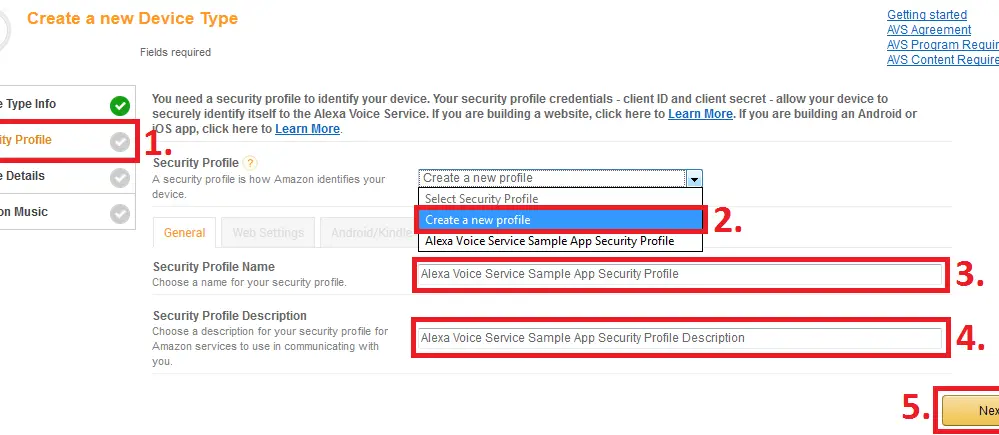The height and width of the screenshot is (435, 999).
Task: Click the Learn More link for websites
Action: 700,114
